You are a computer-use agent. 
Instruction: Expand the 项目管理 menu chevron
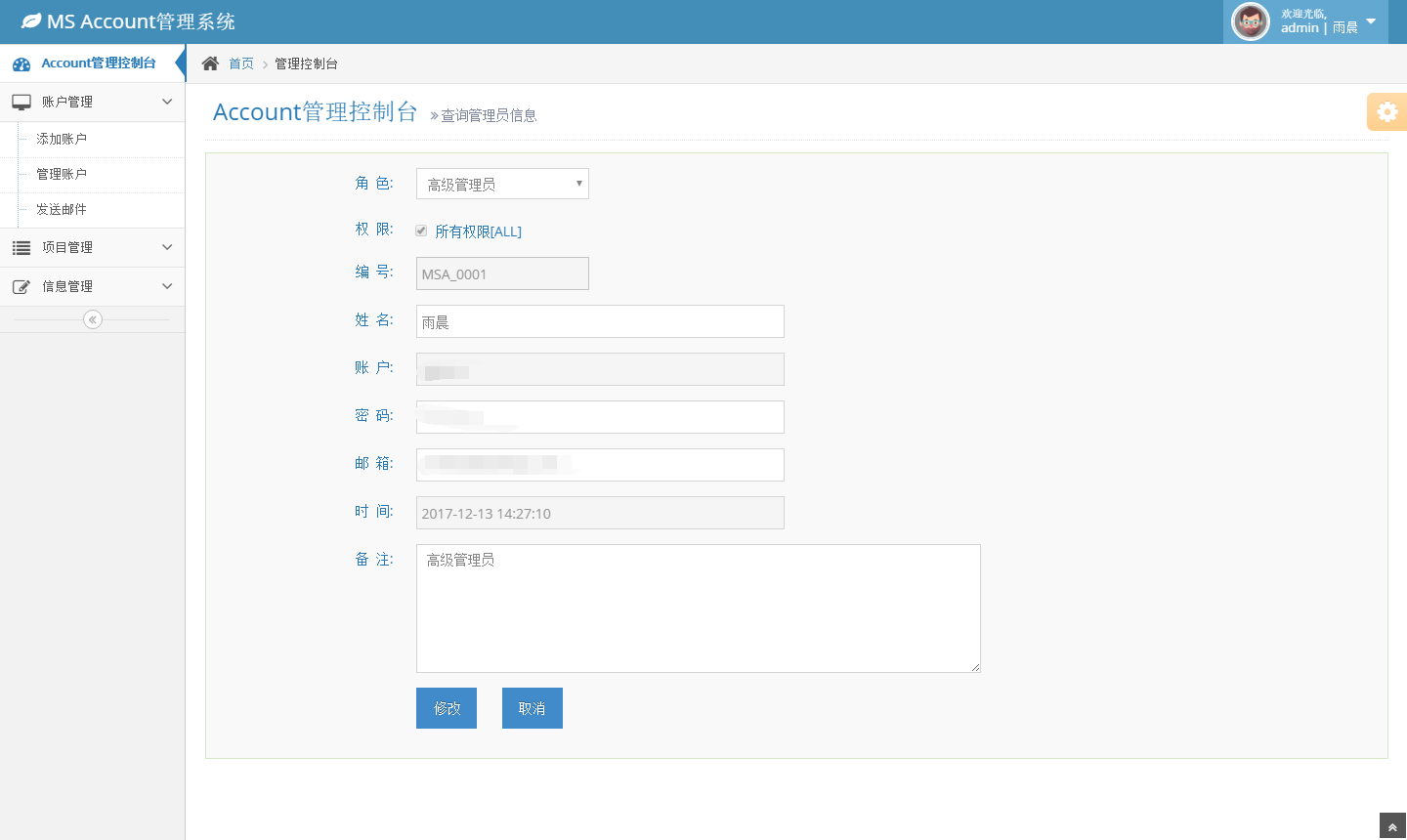click(167, 247)
